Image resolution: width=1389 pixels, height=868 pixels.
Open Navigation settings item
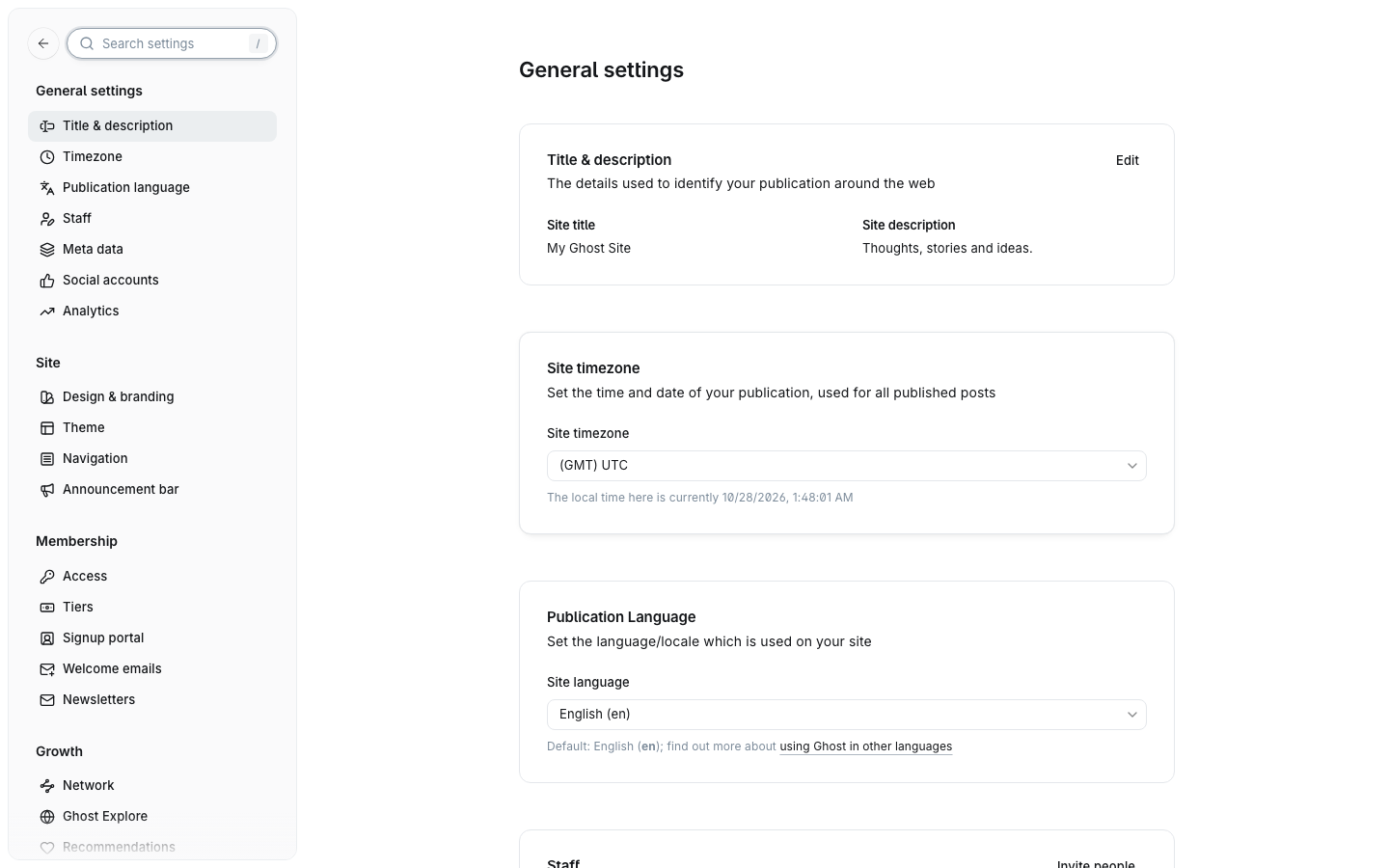pyautogui.click(x=152, y=459)
